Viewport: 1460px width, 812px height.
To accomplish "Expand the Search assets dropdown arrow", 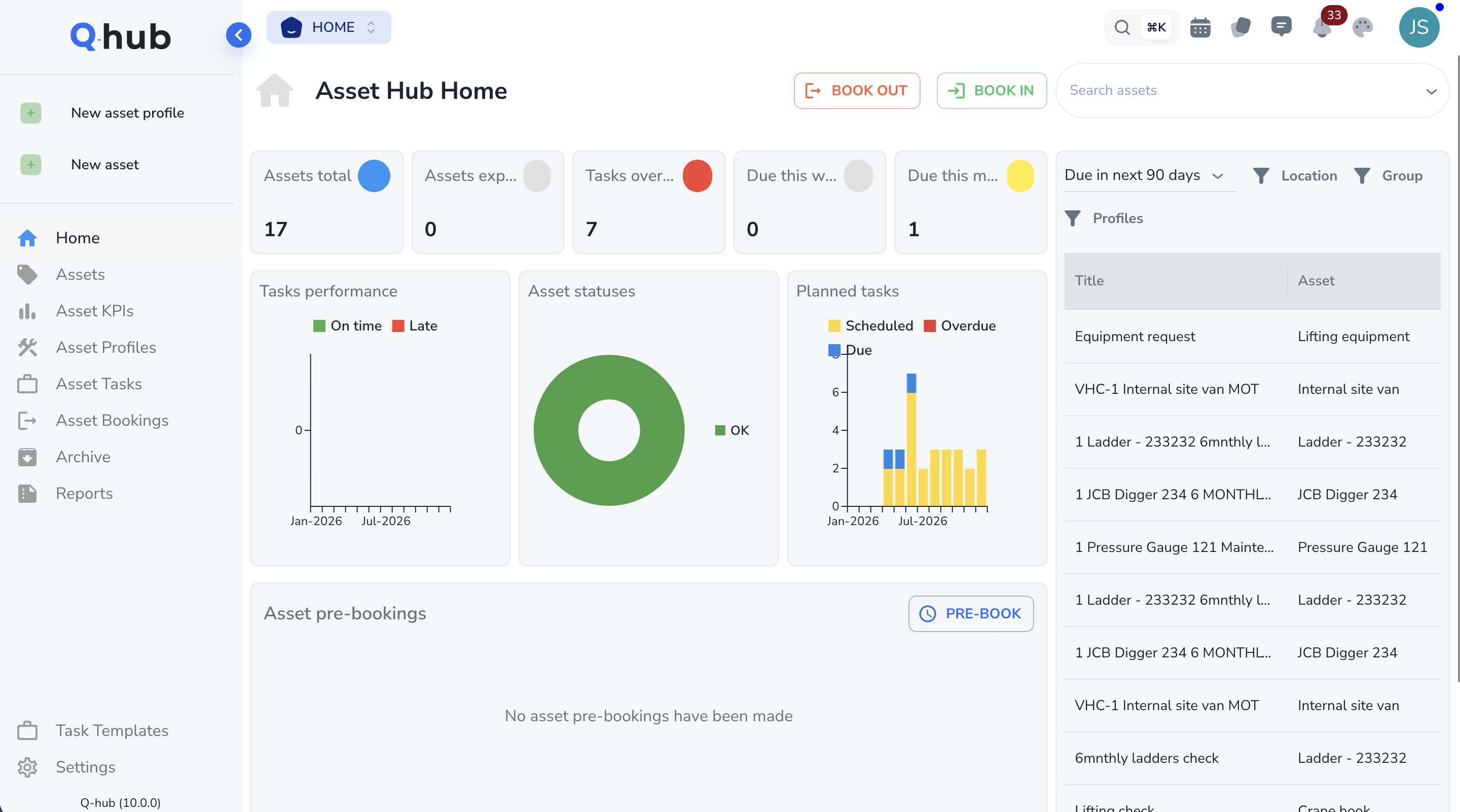I will [1432, 91].
